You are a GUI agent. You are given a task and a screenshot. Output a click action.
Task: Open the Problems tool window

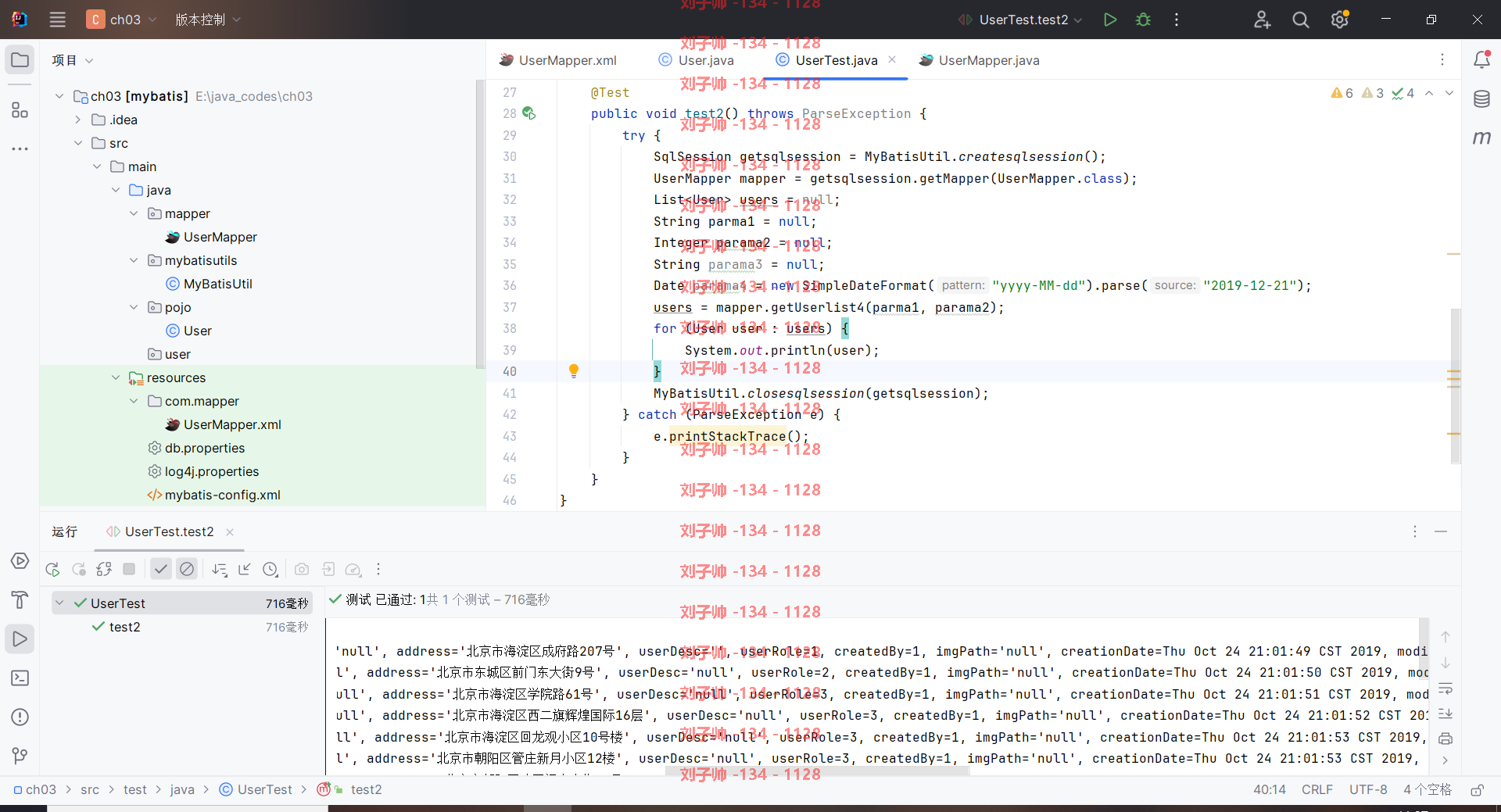point(20,717)
